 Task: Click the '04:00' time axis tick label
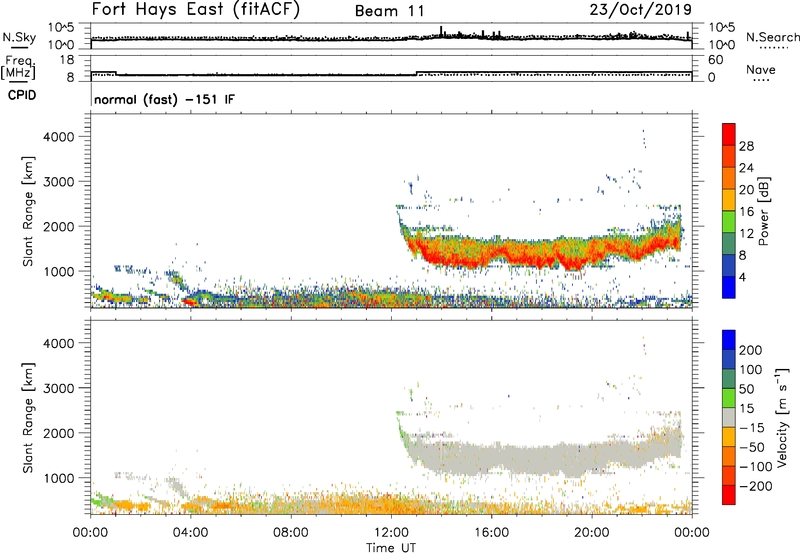click(x=191, y=533)
